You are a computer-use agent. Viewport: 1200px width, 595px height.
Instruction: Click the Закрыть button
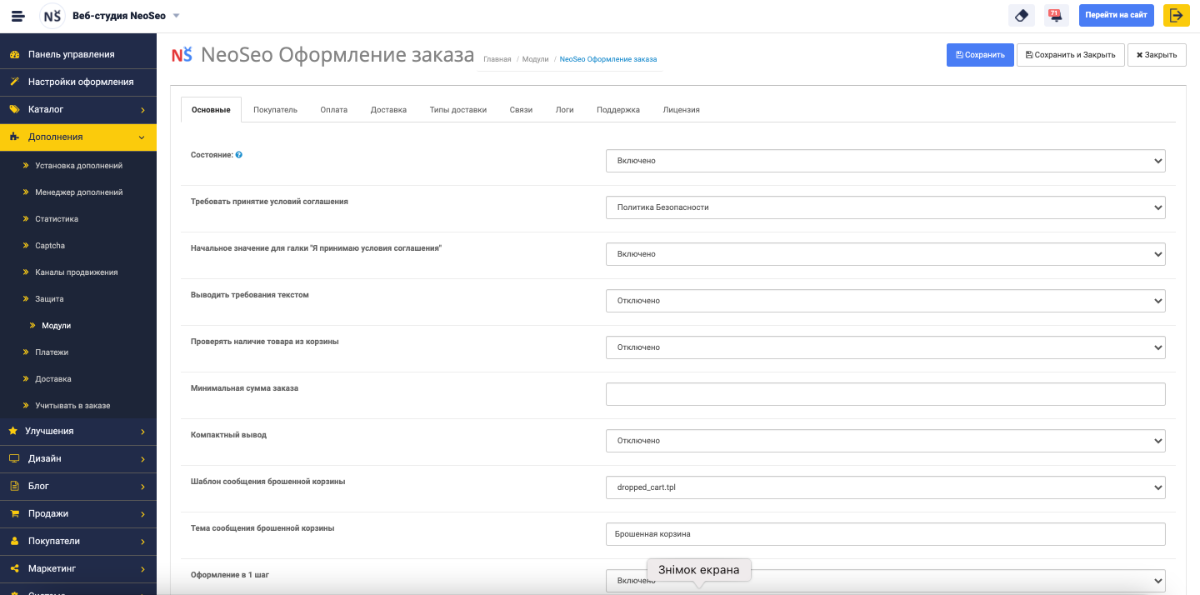click(x=1157, y=55)
